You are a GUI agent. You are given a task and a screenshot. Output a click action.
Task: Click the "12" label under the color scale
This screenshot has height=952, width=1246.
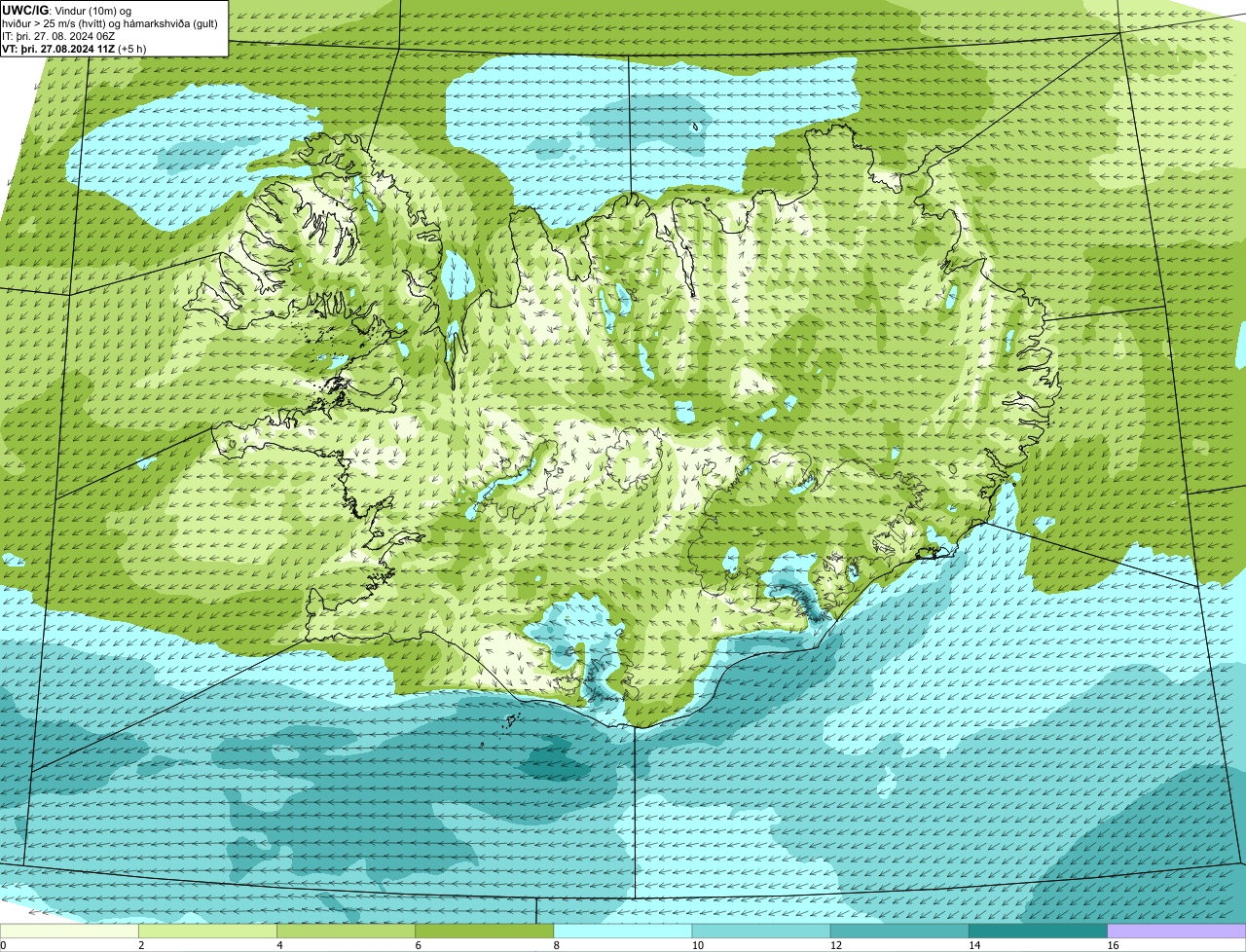coord(835,945)
